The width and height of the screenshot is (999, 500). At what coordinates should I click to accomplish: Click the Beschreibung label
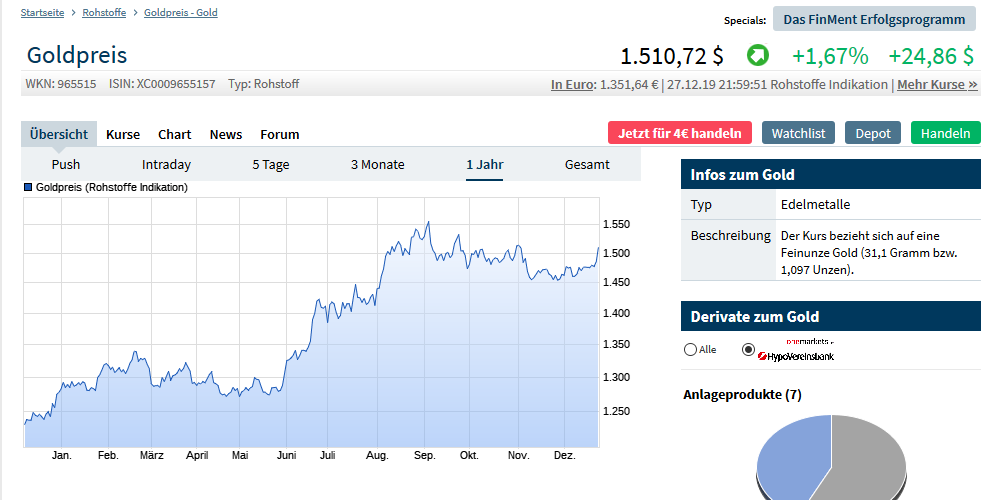[x=731, y=236]
